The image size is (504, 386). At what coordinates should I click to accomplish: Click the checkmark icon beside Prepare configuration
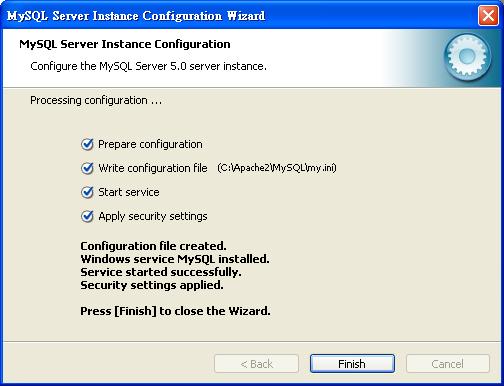point(87,144)
